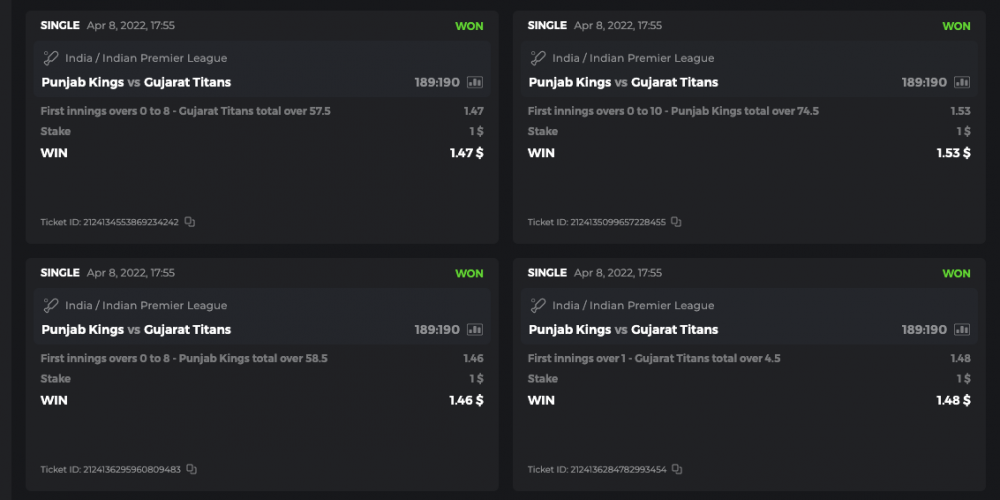Click cricket sport icon in the 57.5 bet card
The height and width of the screenshot is (500, 1000).
(50, 58)
